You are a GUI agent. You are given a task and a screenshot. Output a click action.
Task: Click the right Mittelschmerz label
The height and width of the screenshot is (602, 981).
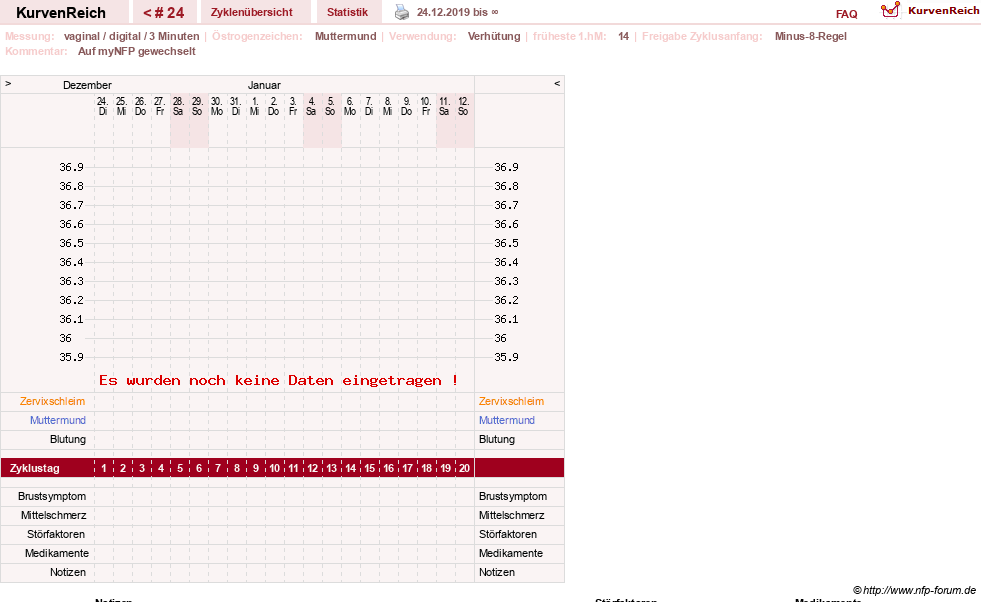512,516
